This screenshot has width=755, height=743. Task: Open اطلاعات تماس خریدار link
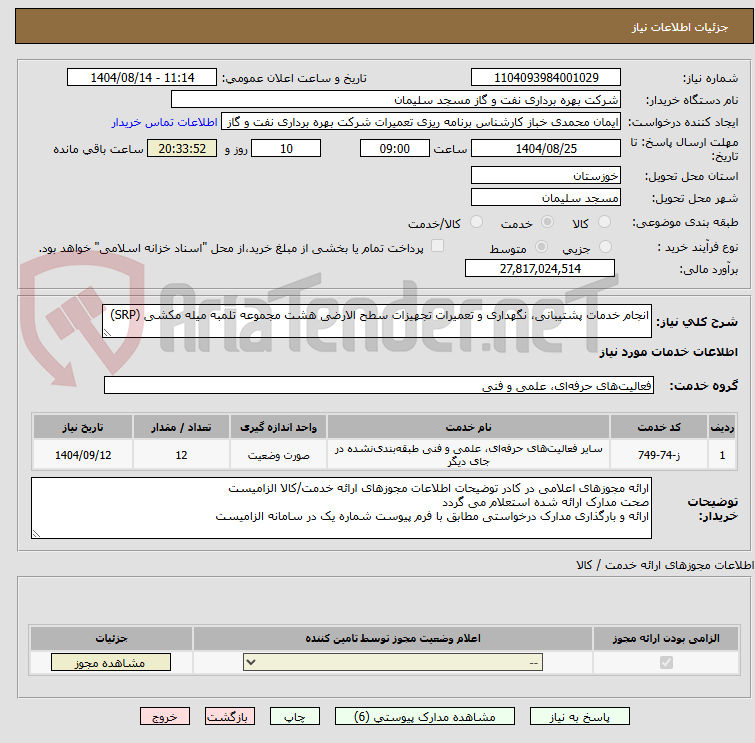[x=165, y=122]
